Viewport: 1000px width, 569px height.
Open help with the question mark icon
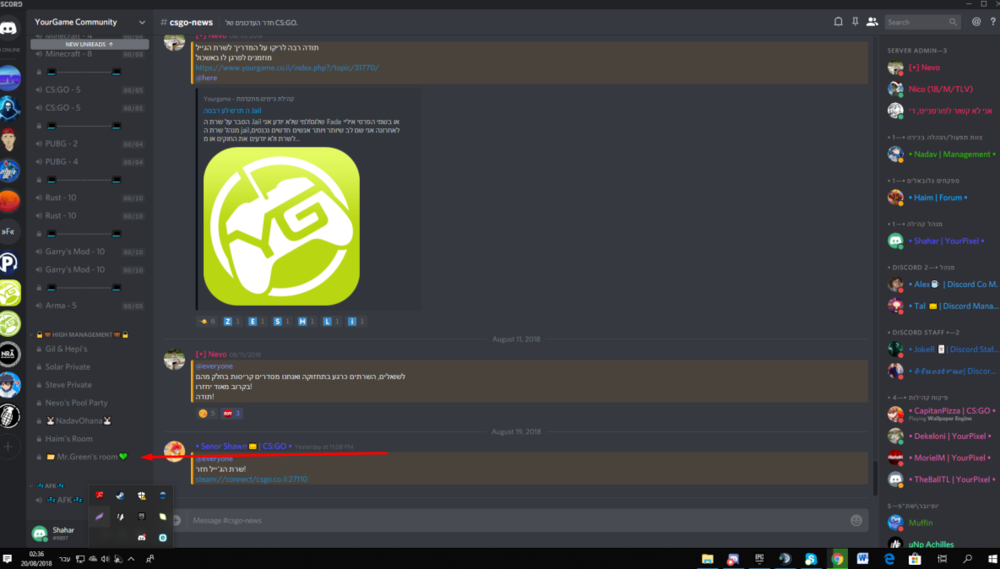tap(994, 21)
